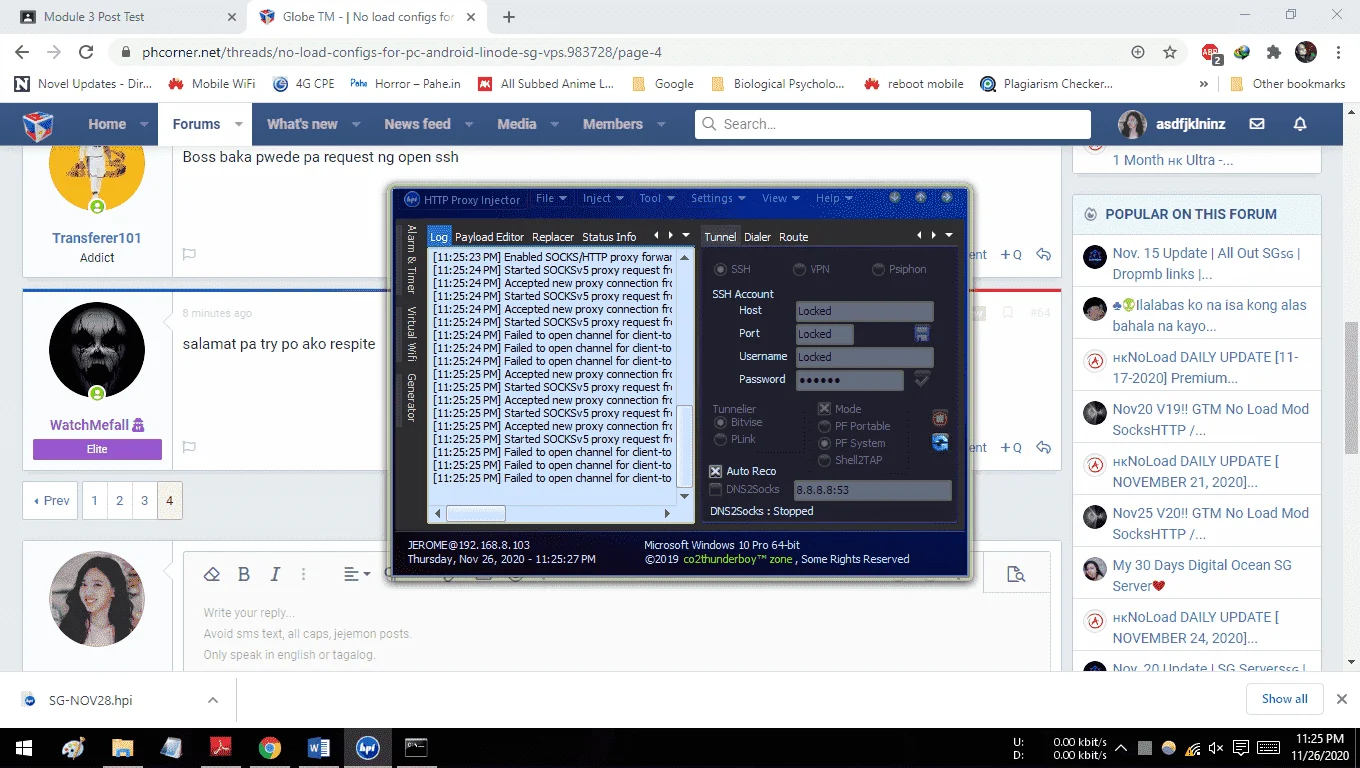Open the Transferer101 profile link
Image resolution: width=1360 pixels, height=768 pixels.
(97, 238)
